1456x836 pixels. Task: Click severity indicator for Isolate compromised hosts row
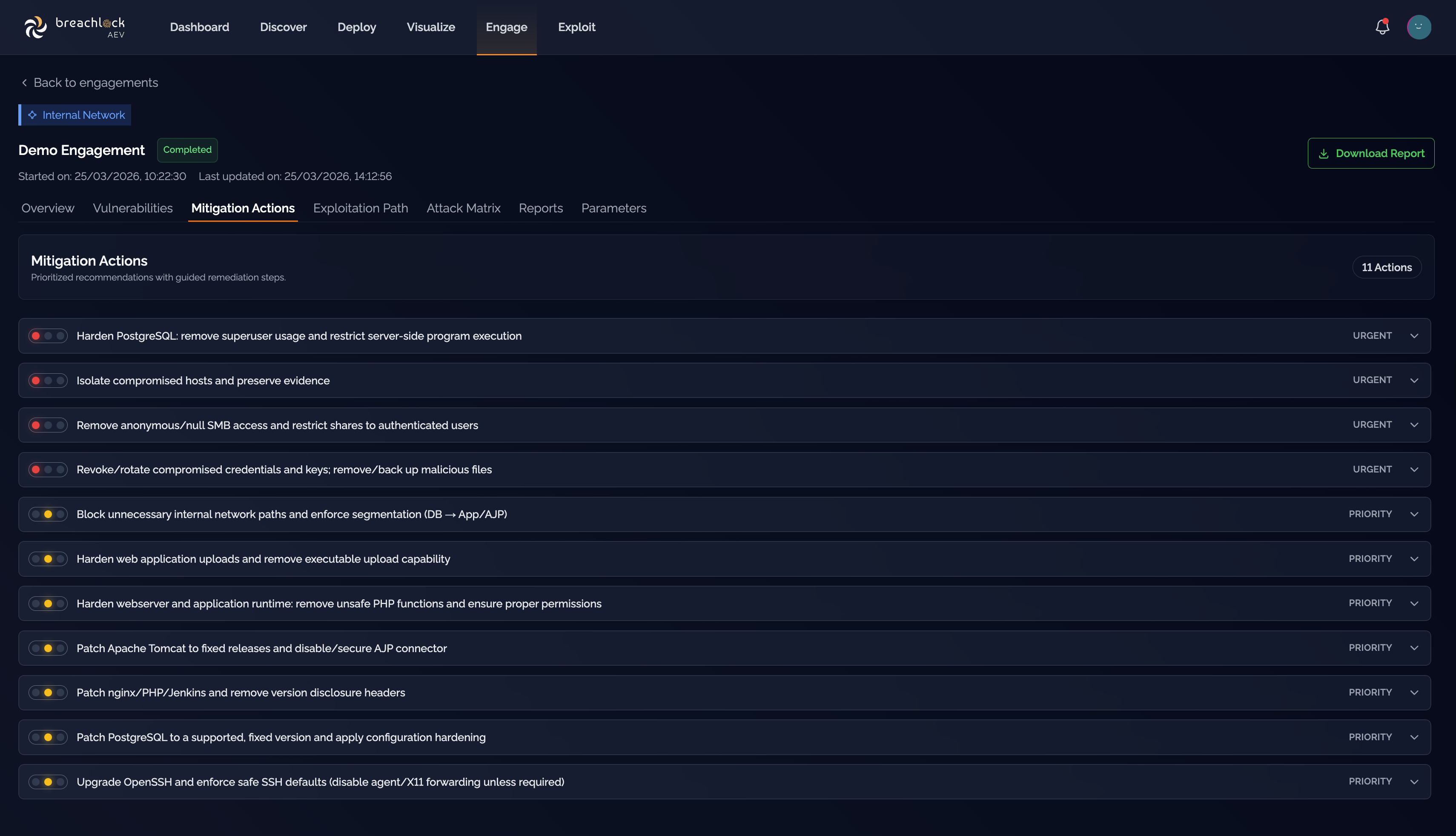coord(48,381)
